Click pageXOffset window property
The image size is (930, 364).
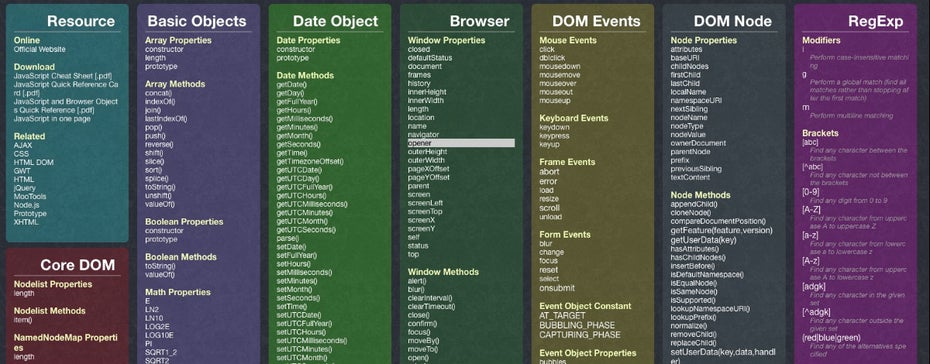tap(428, 169)
